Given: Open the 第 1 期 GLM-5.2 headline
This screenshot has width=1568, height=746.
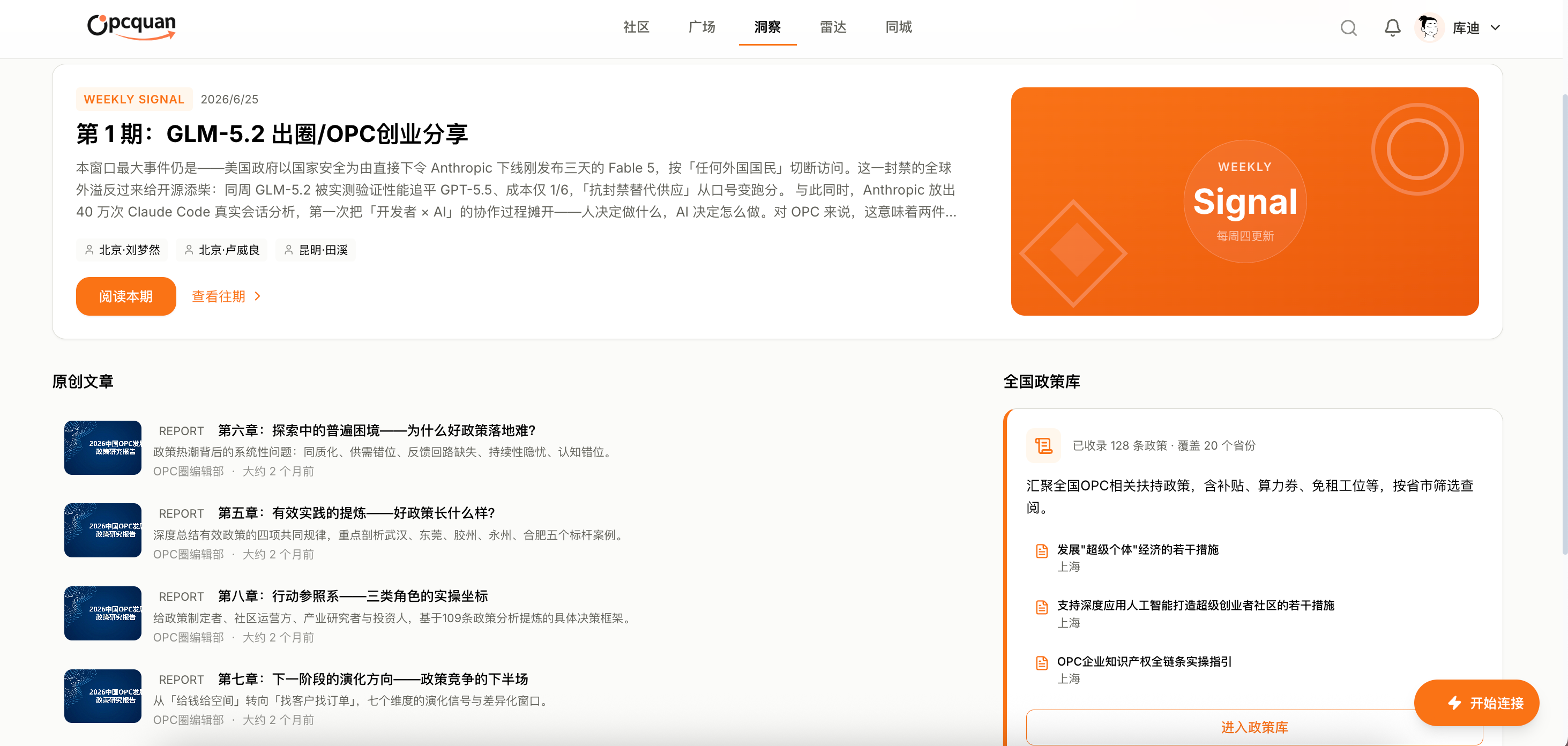Looking at the screenshot, I should [x=272, y=134].
